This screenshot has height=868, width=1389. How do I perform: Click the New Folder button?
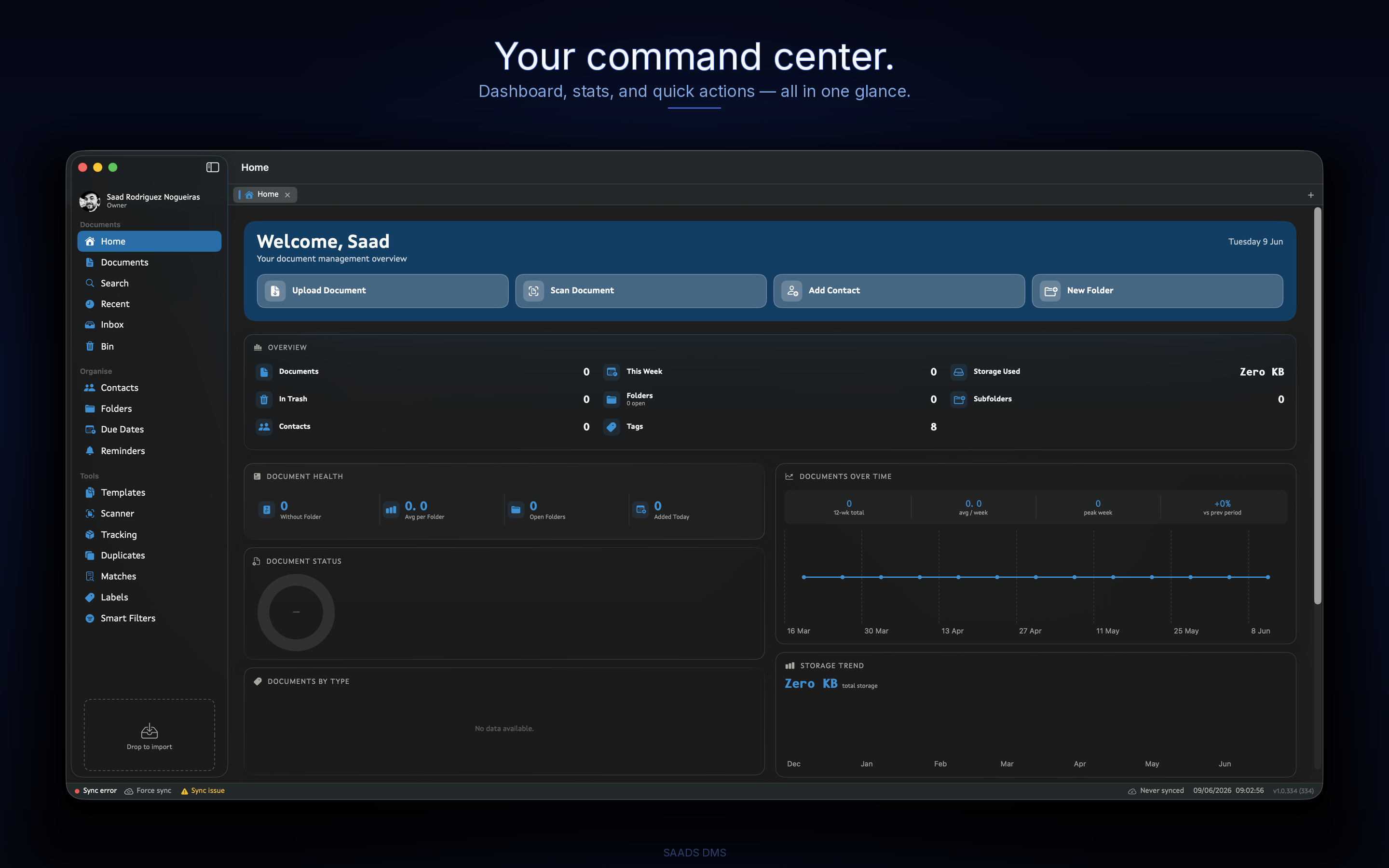pos(1157,290)
